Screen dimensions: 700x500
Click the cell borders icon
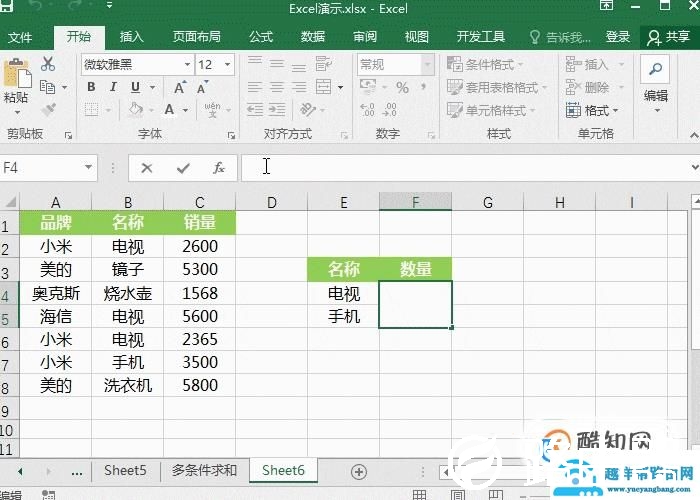pyautogui.click(x=92, y=109)
